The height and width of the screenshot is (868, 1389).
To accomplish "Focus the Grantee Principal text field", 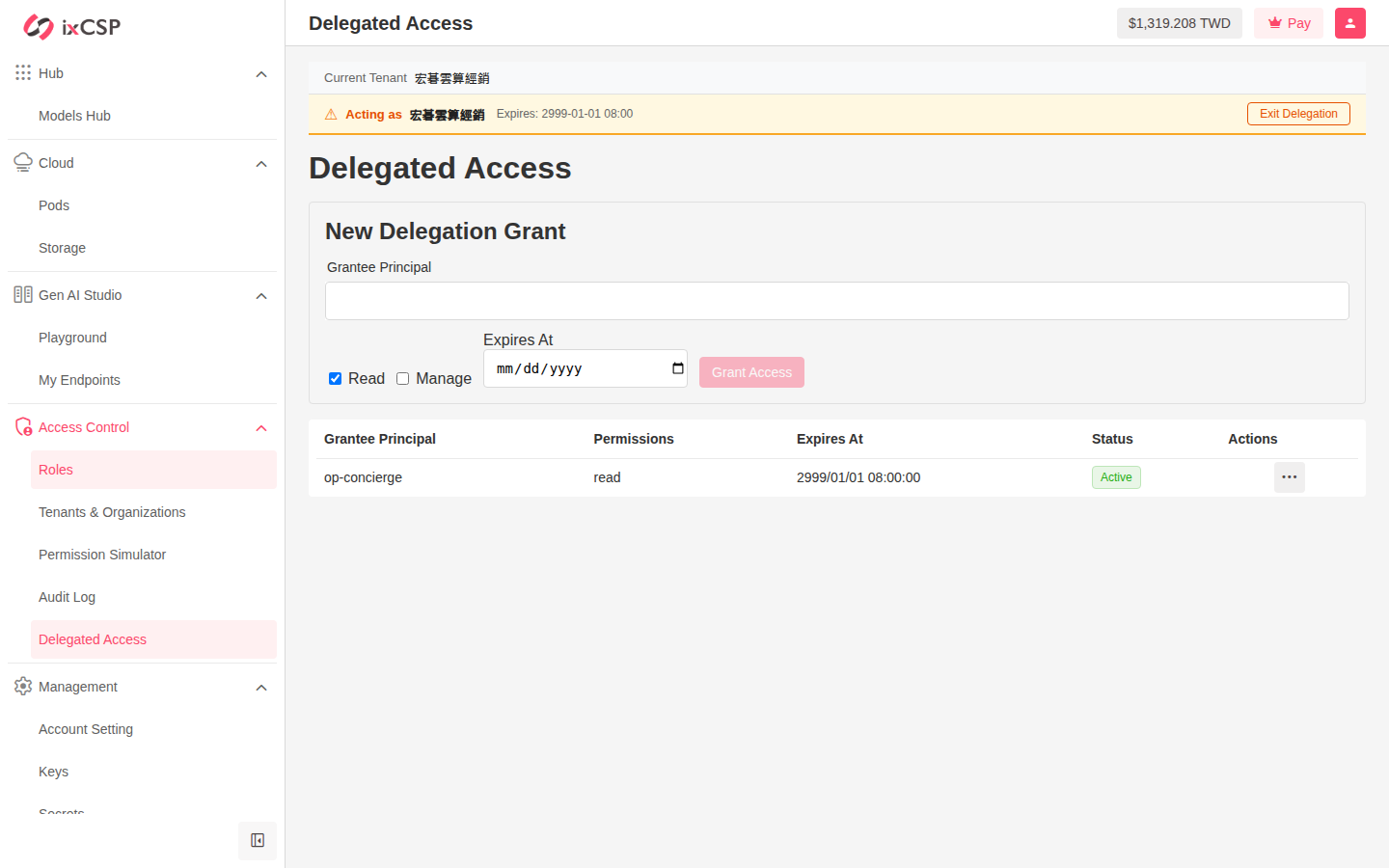I will (x=837, y=301).
